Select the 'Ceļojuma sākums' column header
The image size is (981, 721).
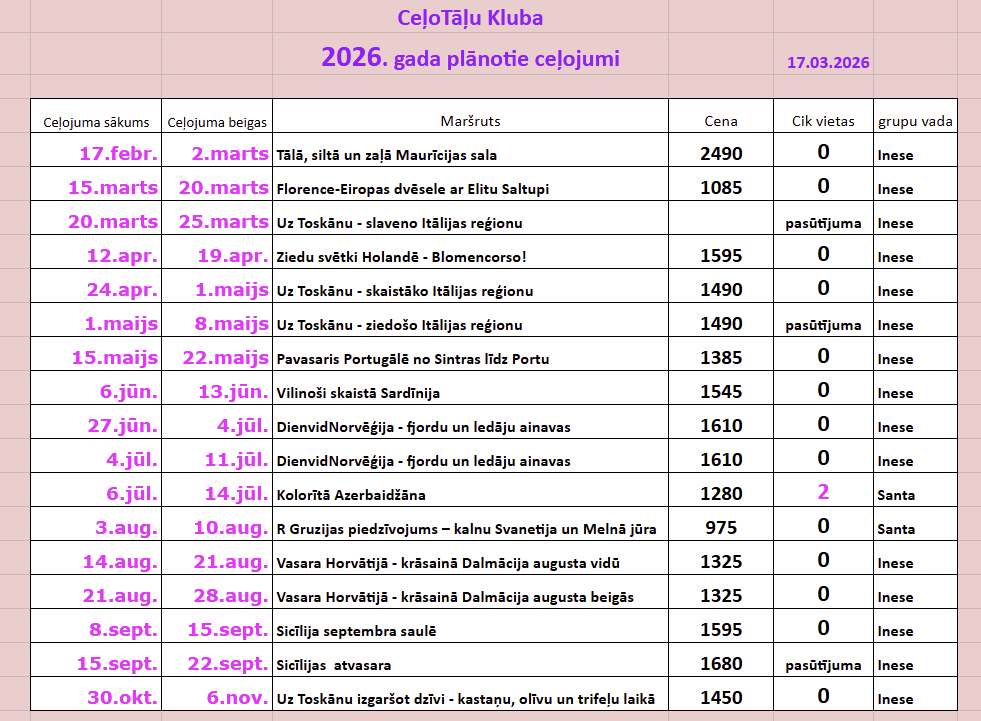96,122
